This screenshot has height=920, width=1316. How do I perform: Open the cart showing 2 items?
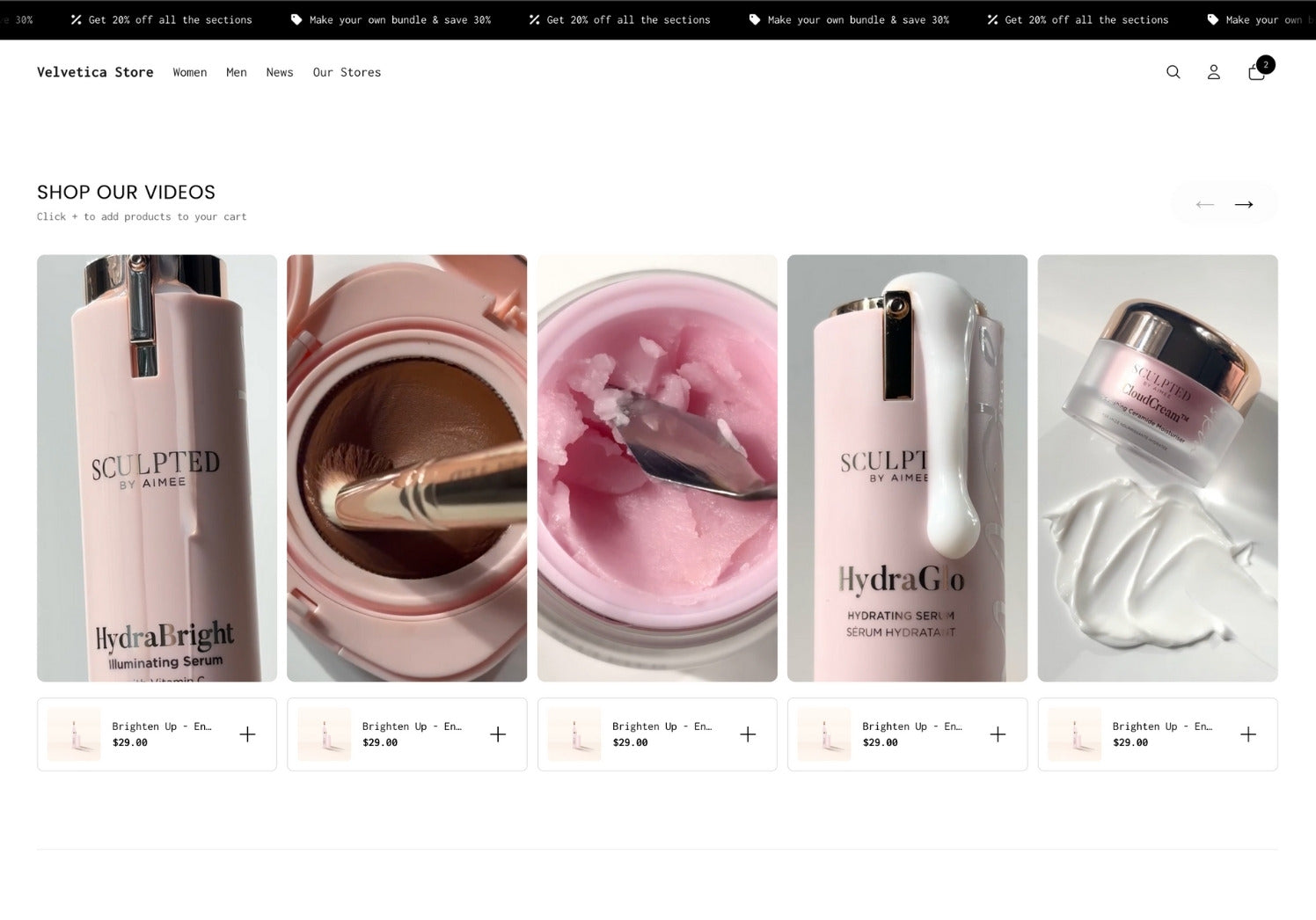[x=1256, y=72]
